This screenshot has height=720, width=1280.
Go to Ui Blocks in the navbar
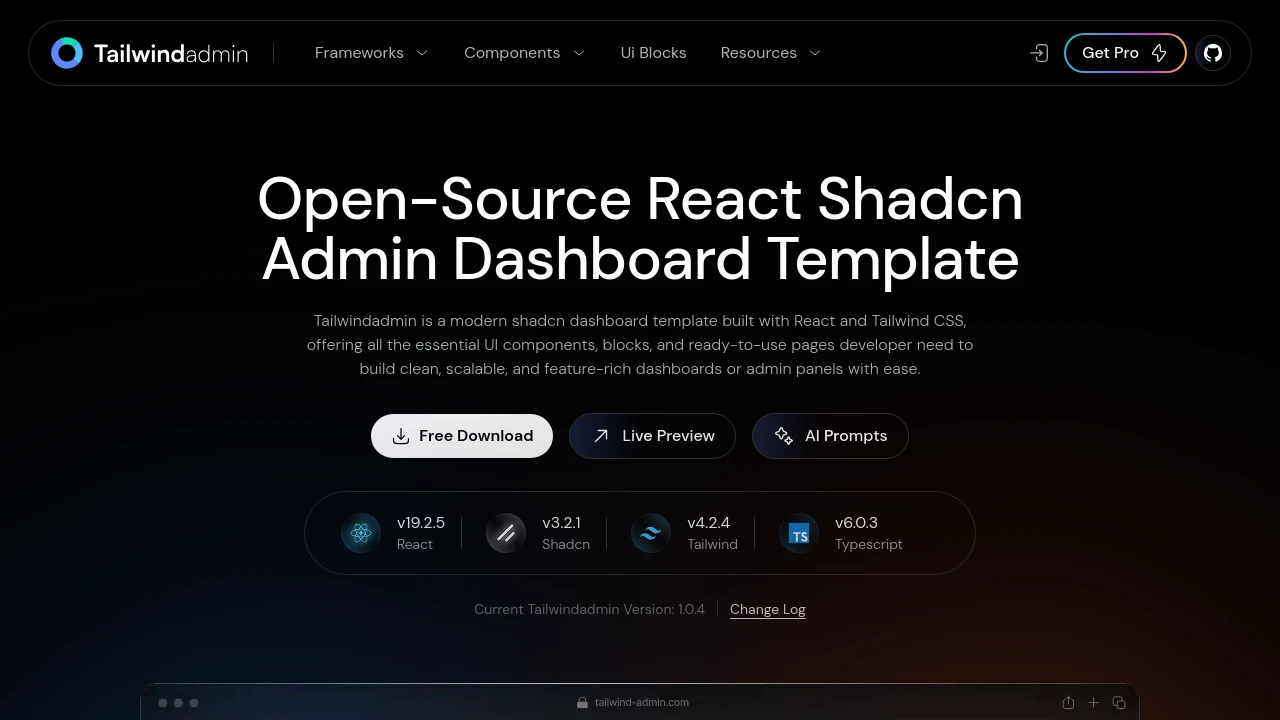(654, 53)
